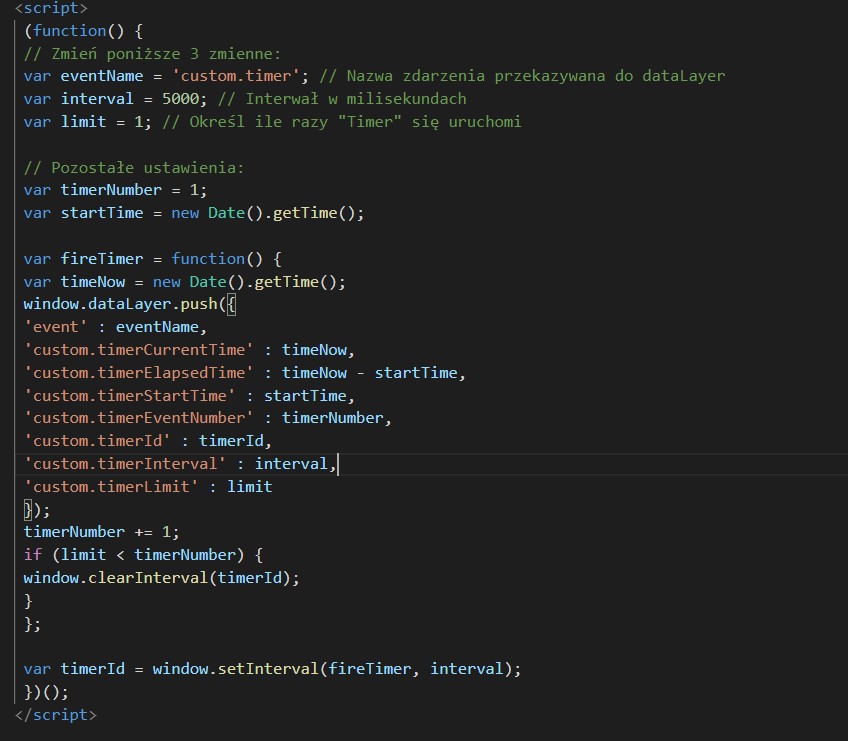848x741 pixels.
Task: Click the '})();' closing line
Action: point(46,692)
